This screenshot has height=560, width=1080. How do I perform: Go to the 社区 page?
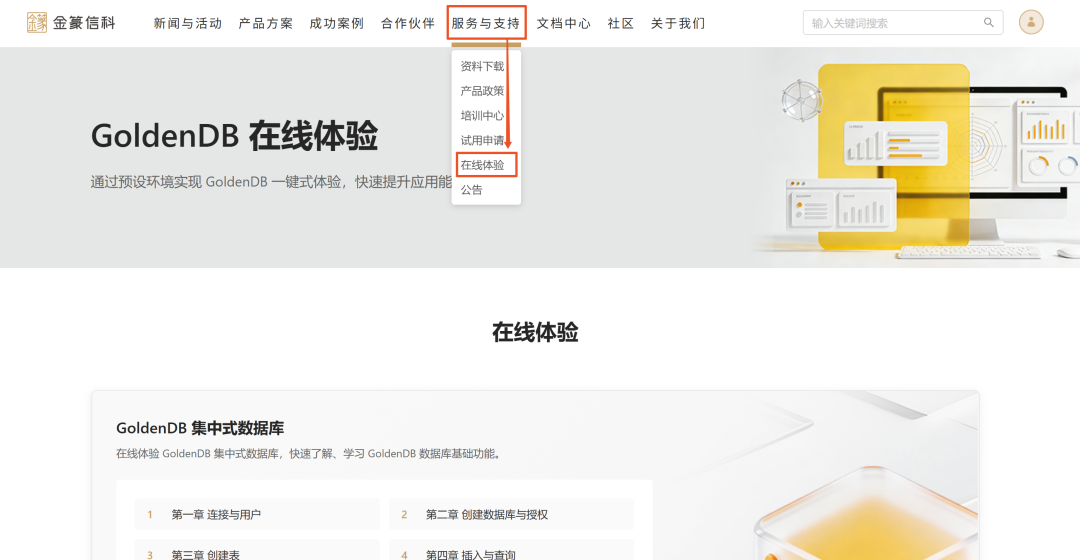pos(620,23)
